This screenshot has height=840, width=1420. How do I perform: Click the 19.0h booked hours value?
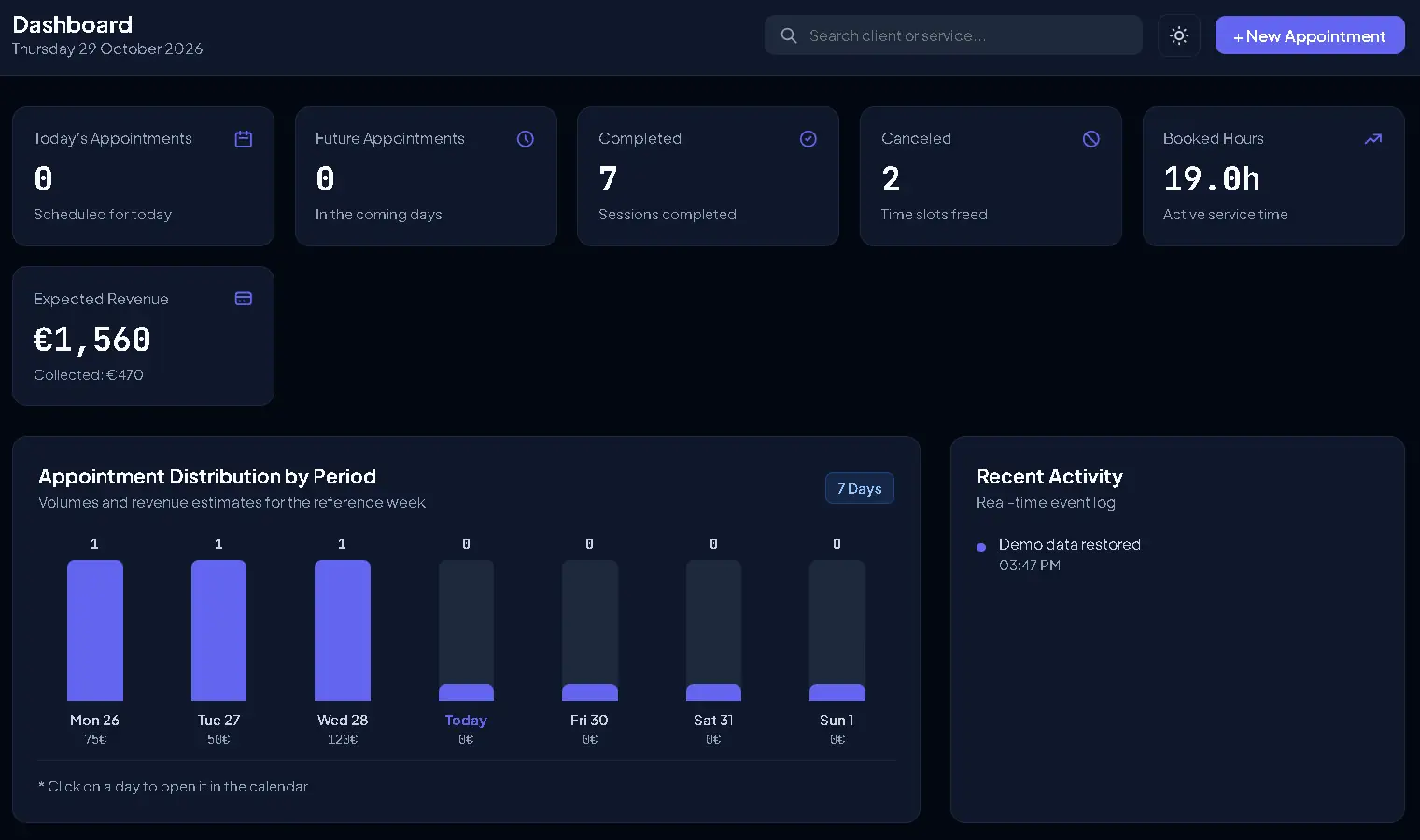click(x=1212, y=178)
